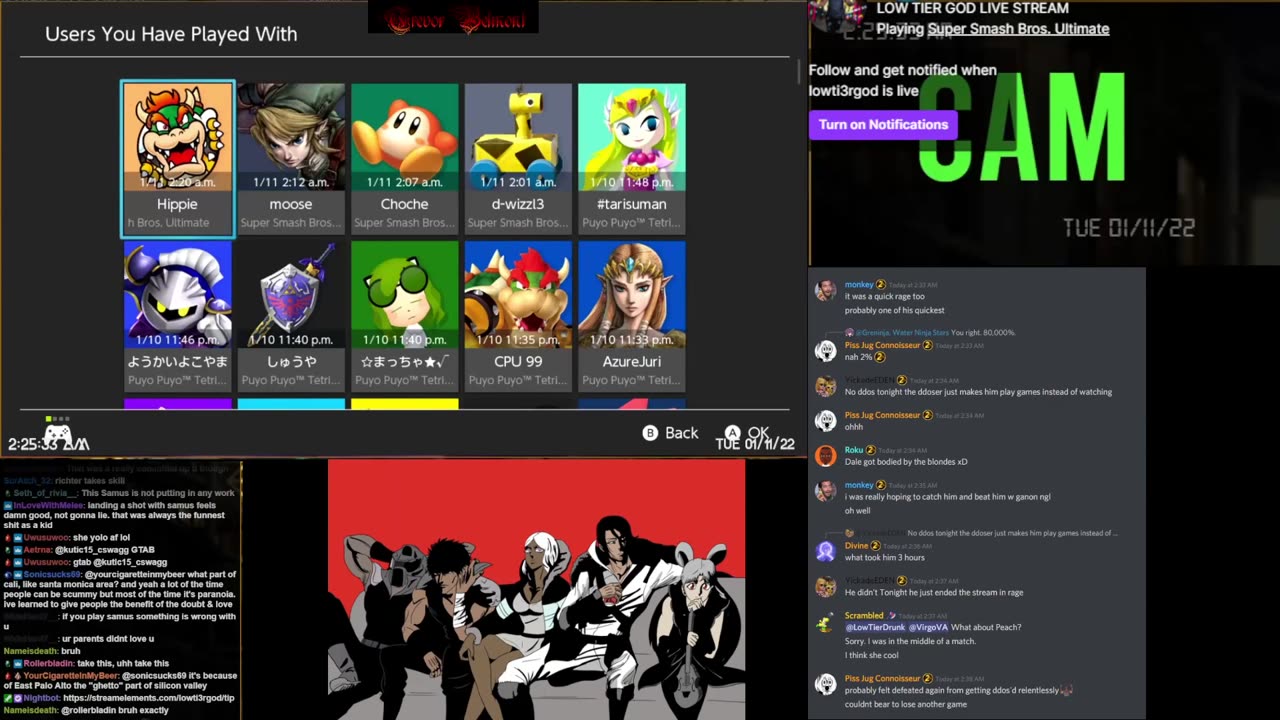
Task: Click the anime group artwork below the game
Action: (537, 590)
